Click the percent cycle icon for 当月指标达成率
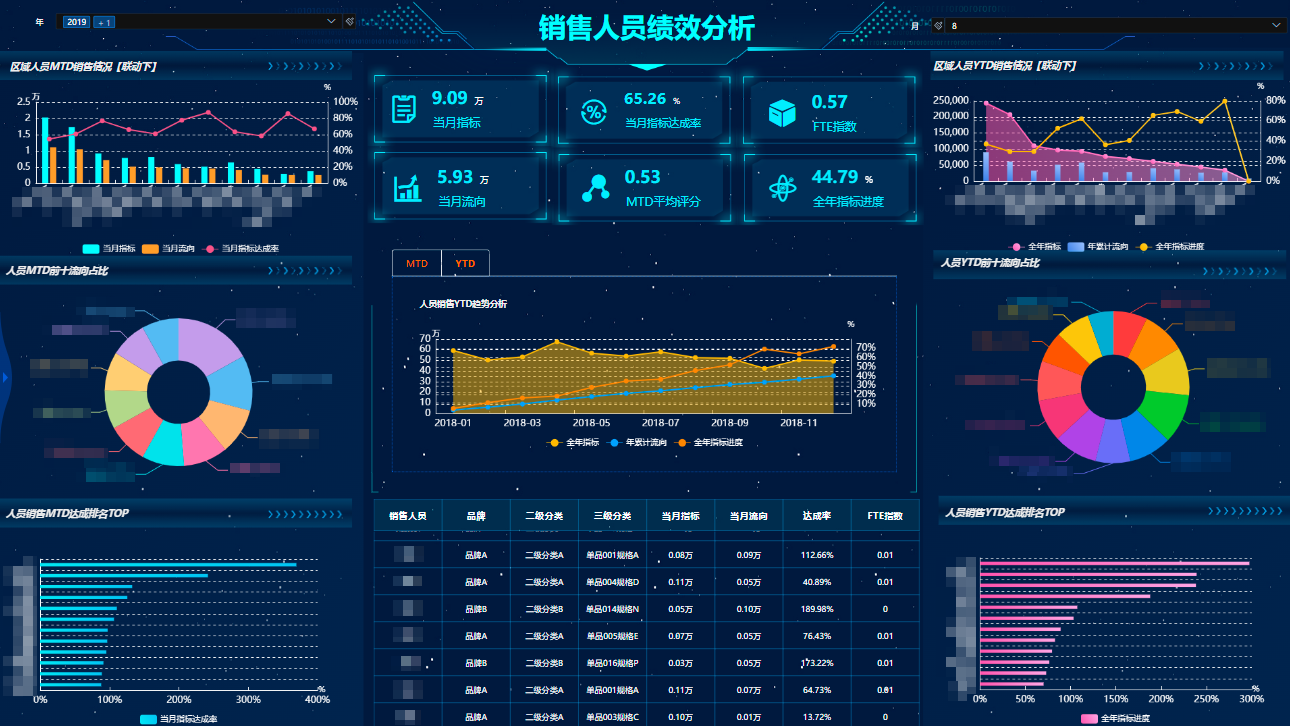Viewport: 1290px width, 726px height. coord(593,111)
